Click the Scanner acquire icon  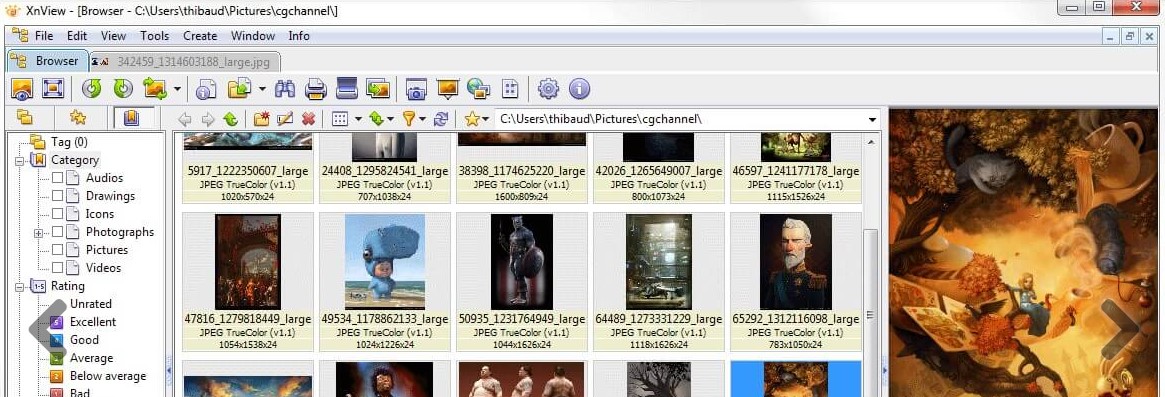(x=347, y=89)
